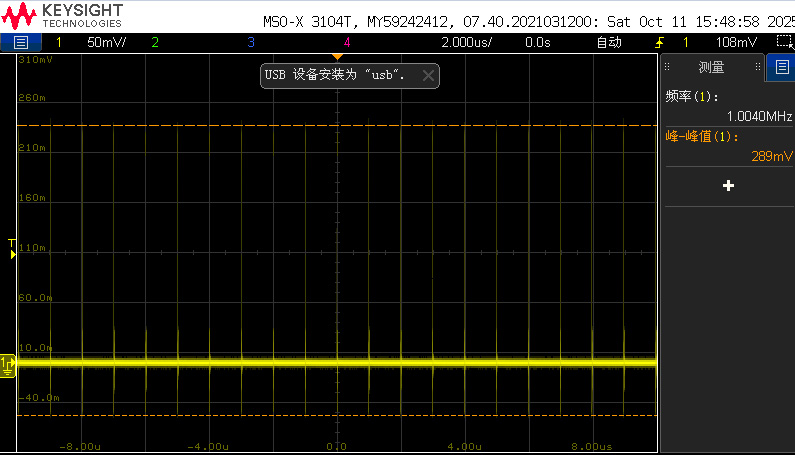Image resolution: width=795 pixels, height=455 pixels.
Task: Click the orange trigger position triangle
Action: (337, 56)
